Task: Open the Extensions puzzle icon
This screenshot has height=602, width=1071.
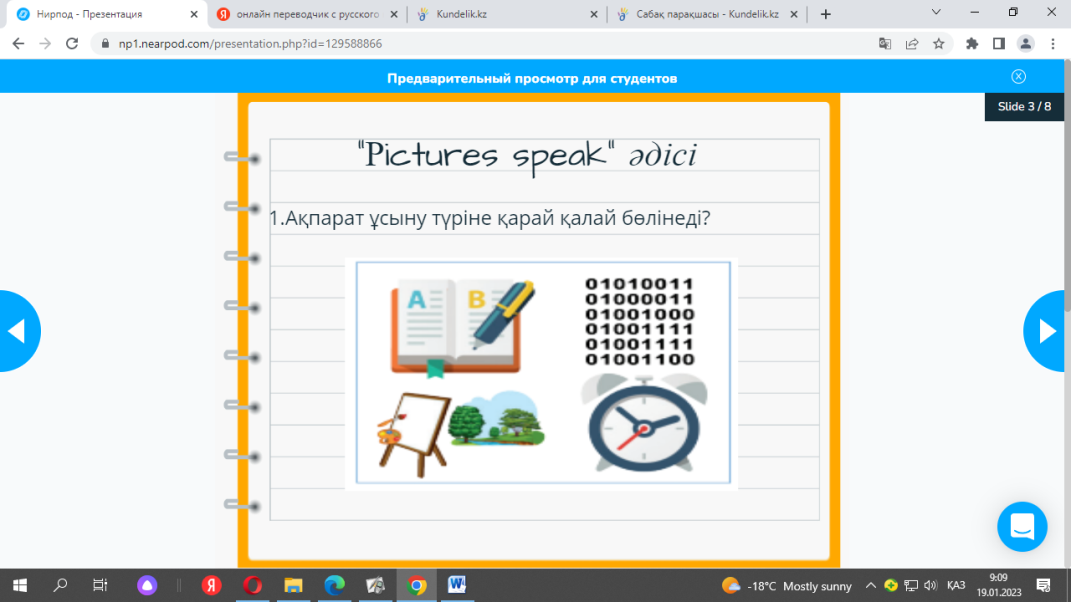Action: 972,44
